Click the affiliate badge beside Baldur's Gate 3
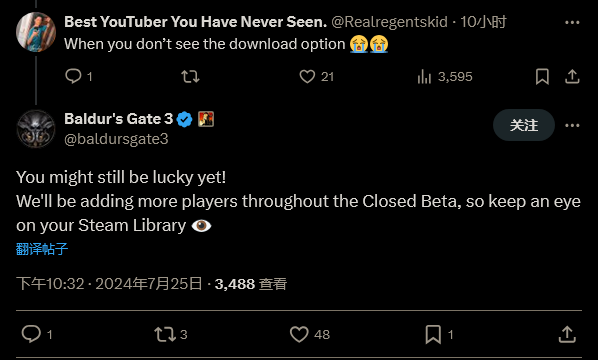 [x=206, y=119]
